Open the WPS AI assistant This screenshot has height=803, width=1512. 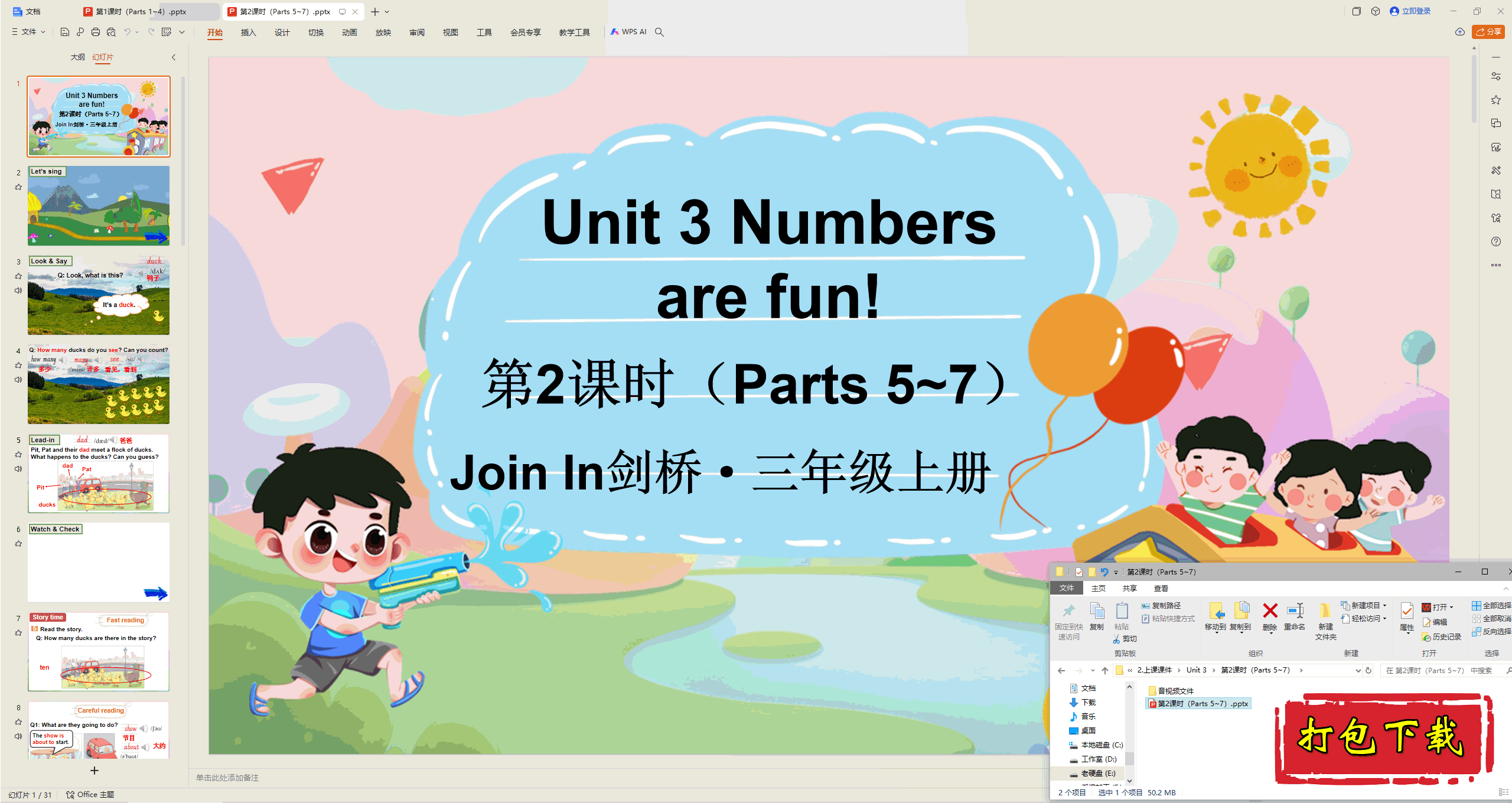629,32
